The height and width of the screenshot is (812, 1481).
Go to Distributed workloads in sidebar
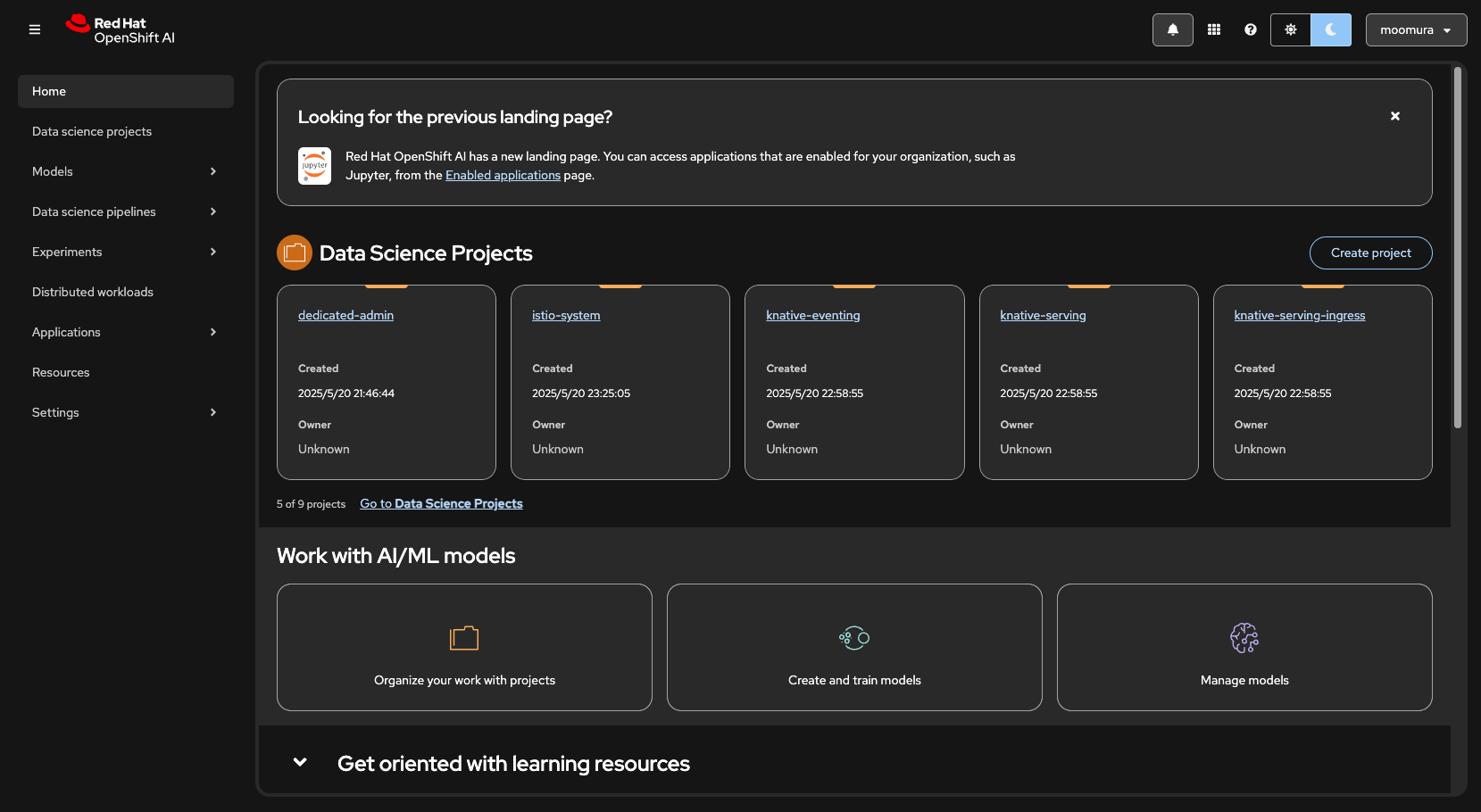coord(93,292)
